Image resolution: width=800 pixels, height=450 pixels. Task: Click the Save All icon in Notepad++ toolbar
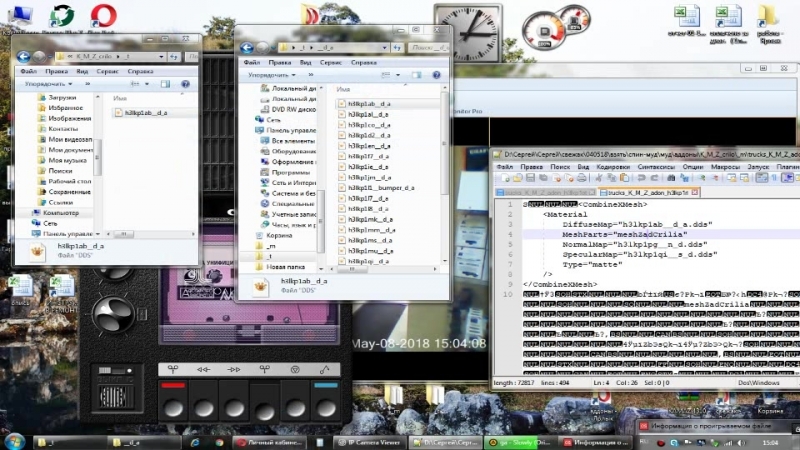tap(543, 178)
